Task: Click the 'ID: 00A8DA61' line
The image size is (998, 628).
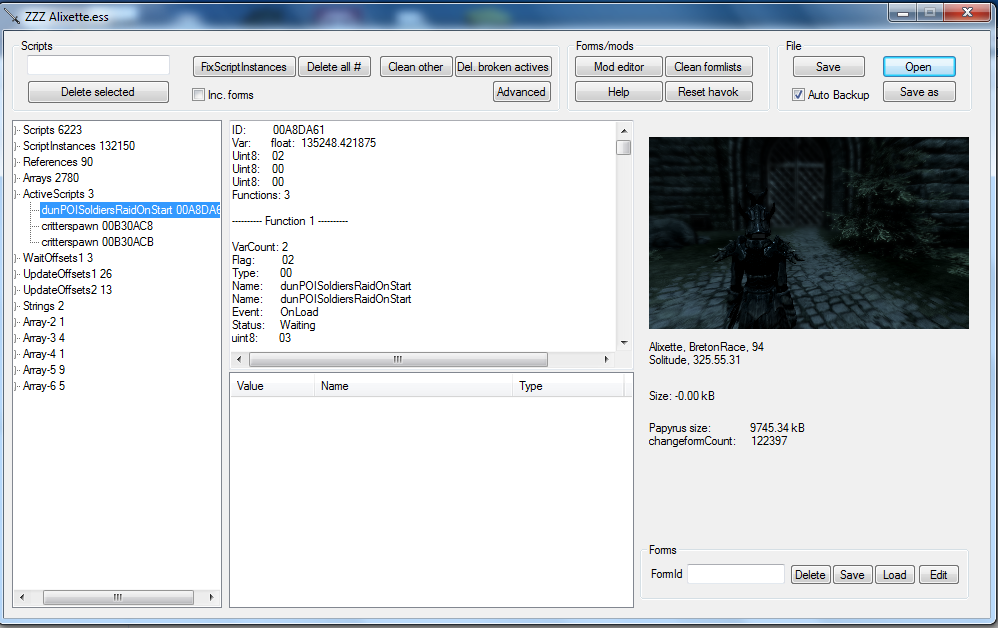Action: pos(278,130)
